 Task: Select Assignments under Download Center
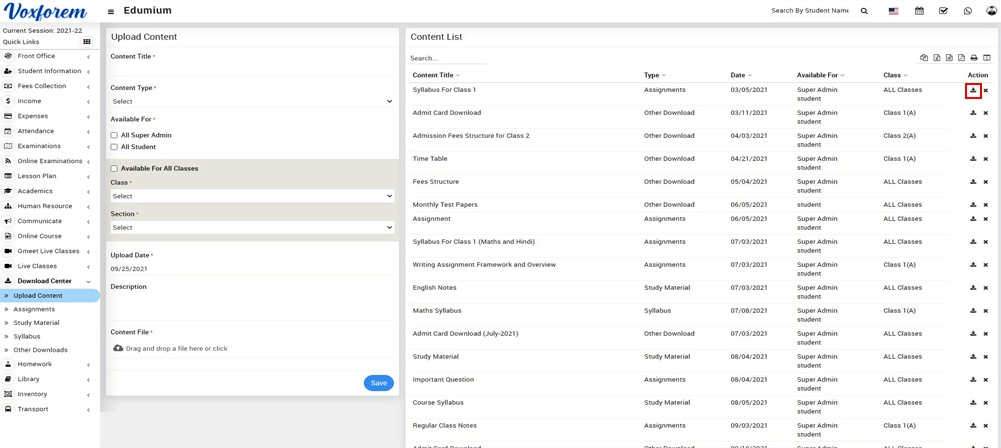34,309
